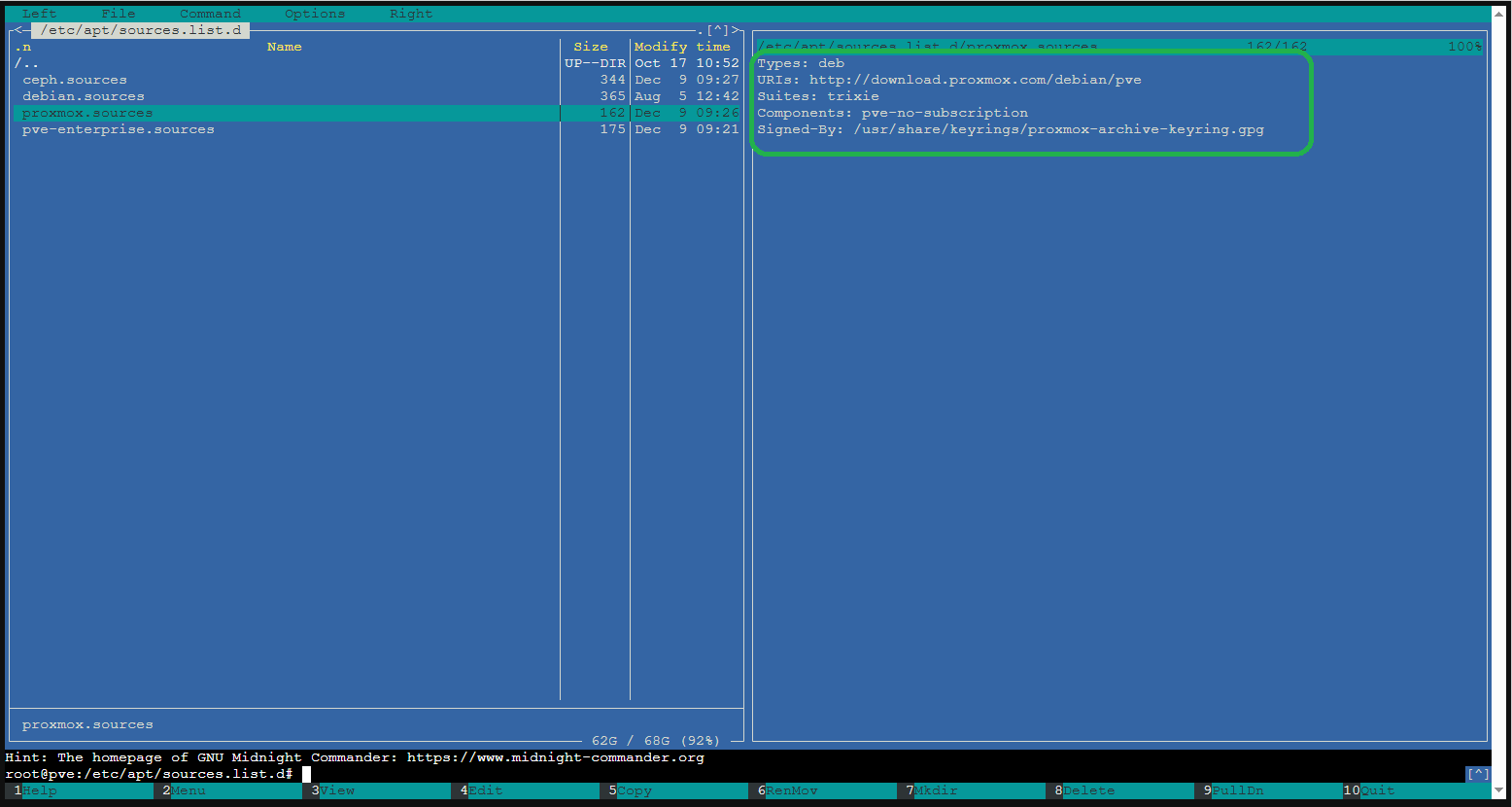Open the Command menu
Screen dimensions: 1512x807
coord(210,14)
